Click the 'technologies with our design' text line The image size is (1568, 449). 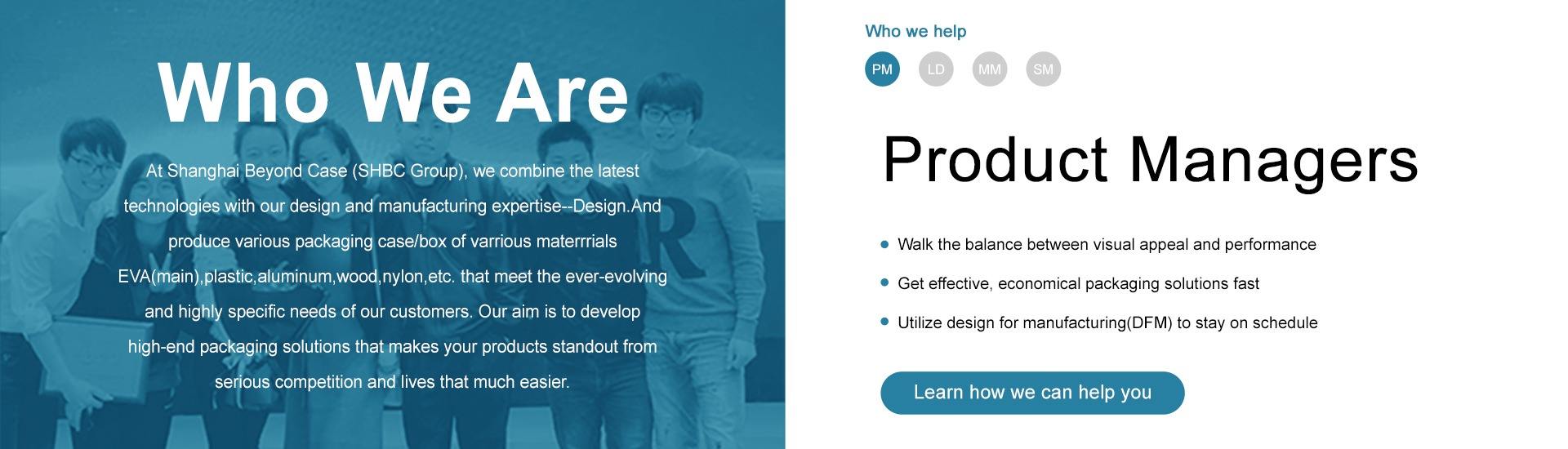(x=392, y=207)
